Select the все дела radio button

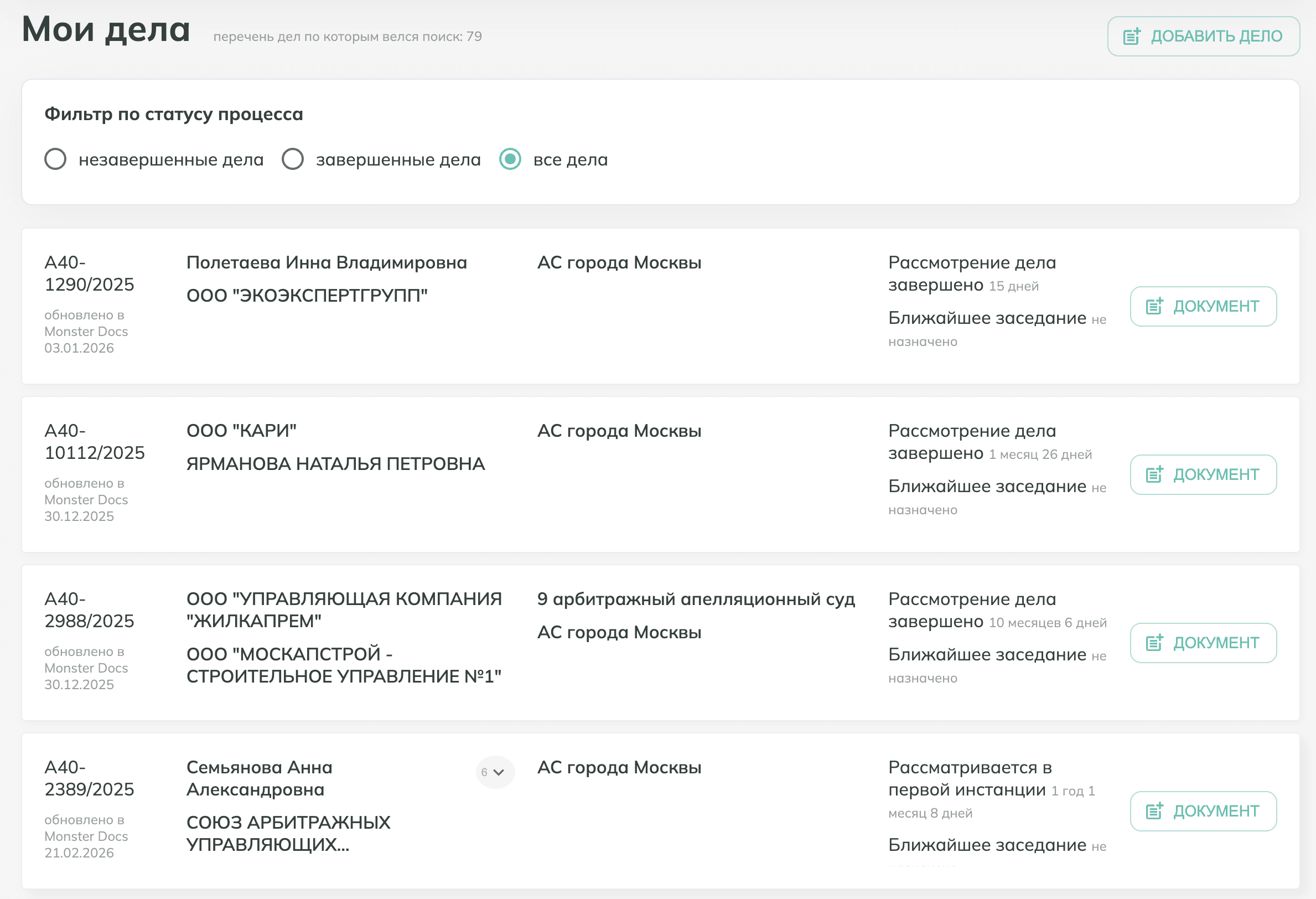tap(510, 159)
